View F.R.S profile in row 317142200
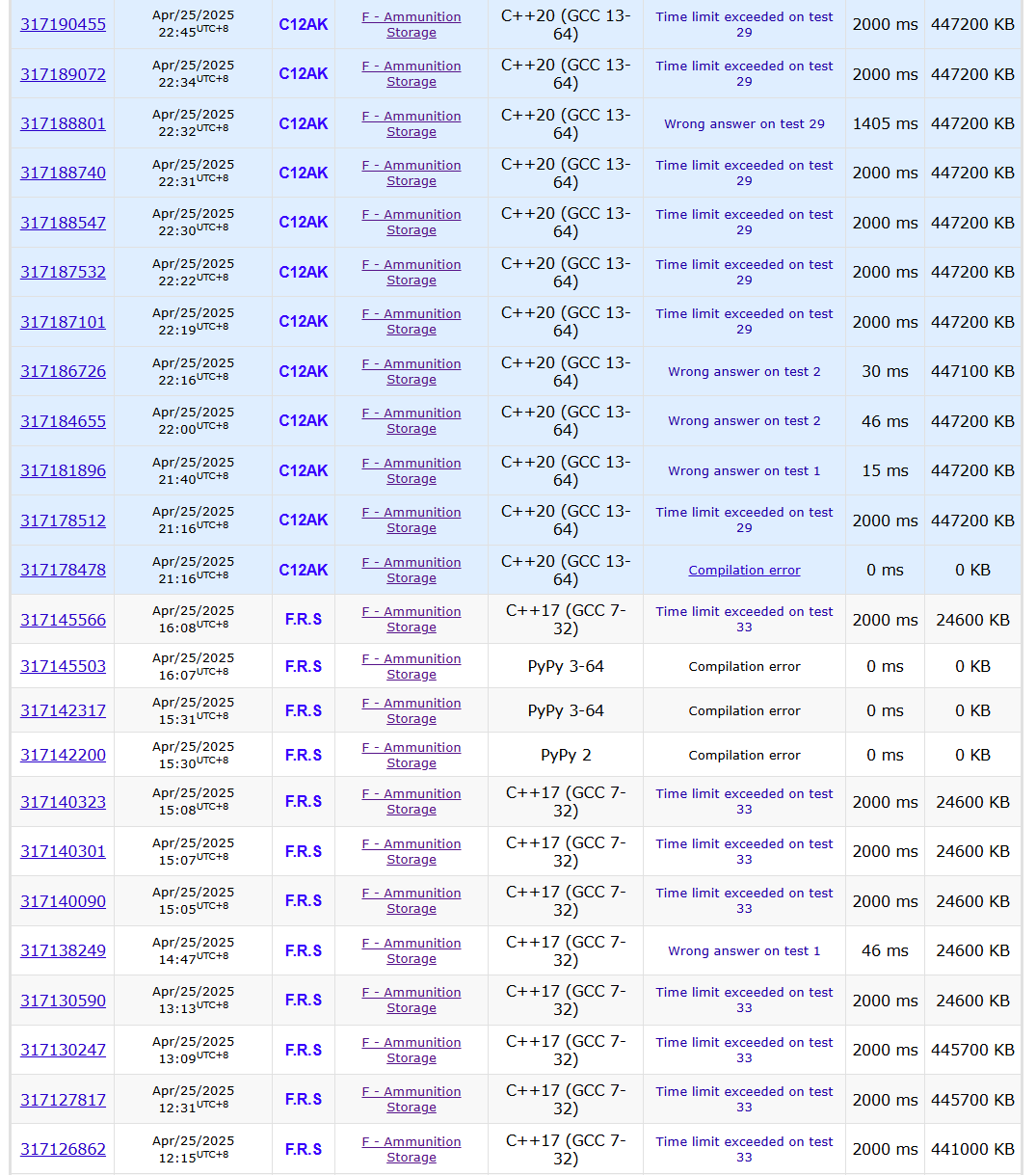 pos(304,755)
